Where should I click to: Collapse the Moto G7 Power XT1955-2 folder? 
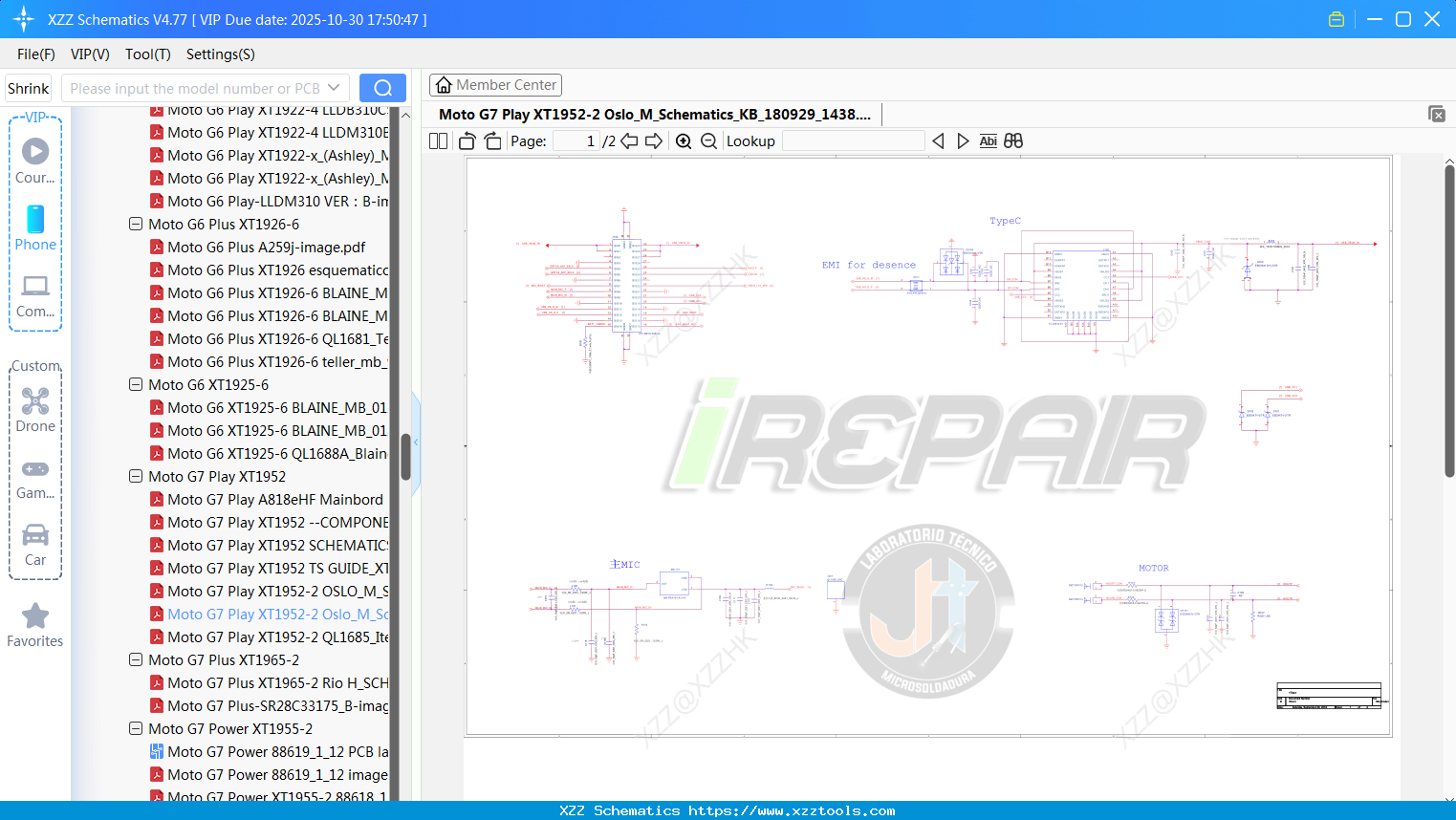[x=136, y=728]
